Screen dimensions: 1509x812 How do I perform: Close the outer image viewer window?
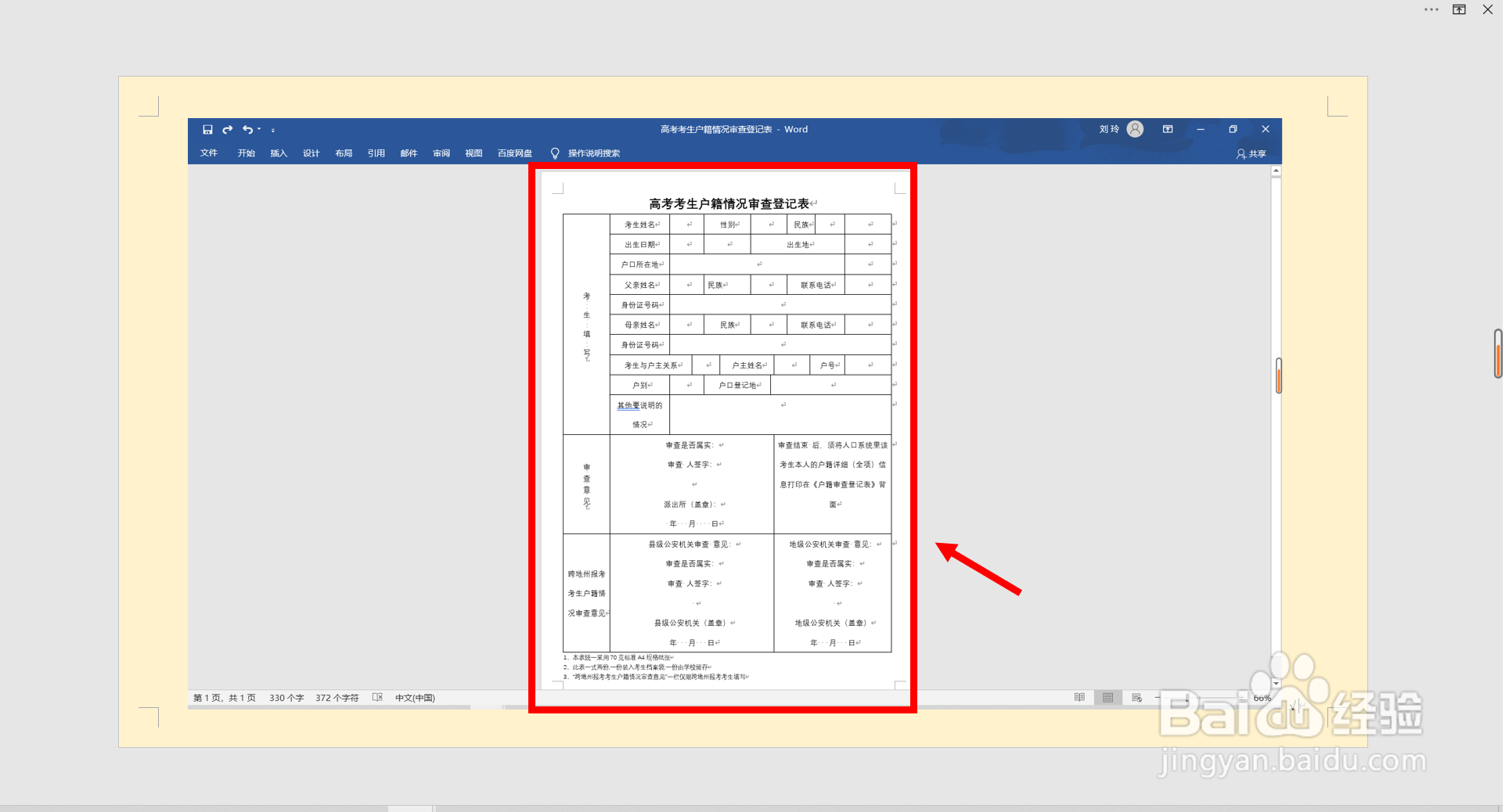1488,9
